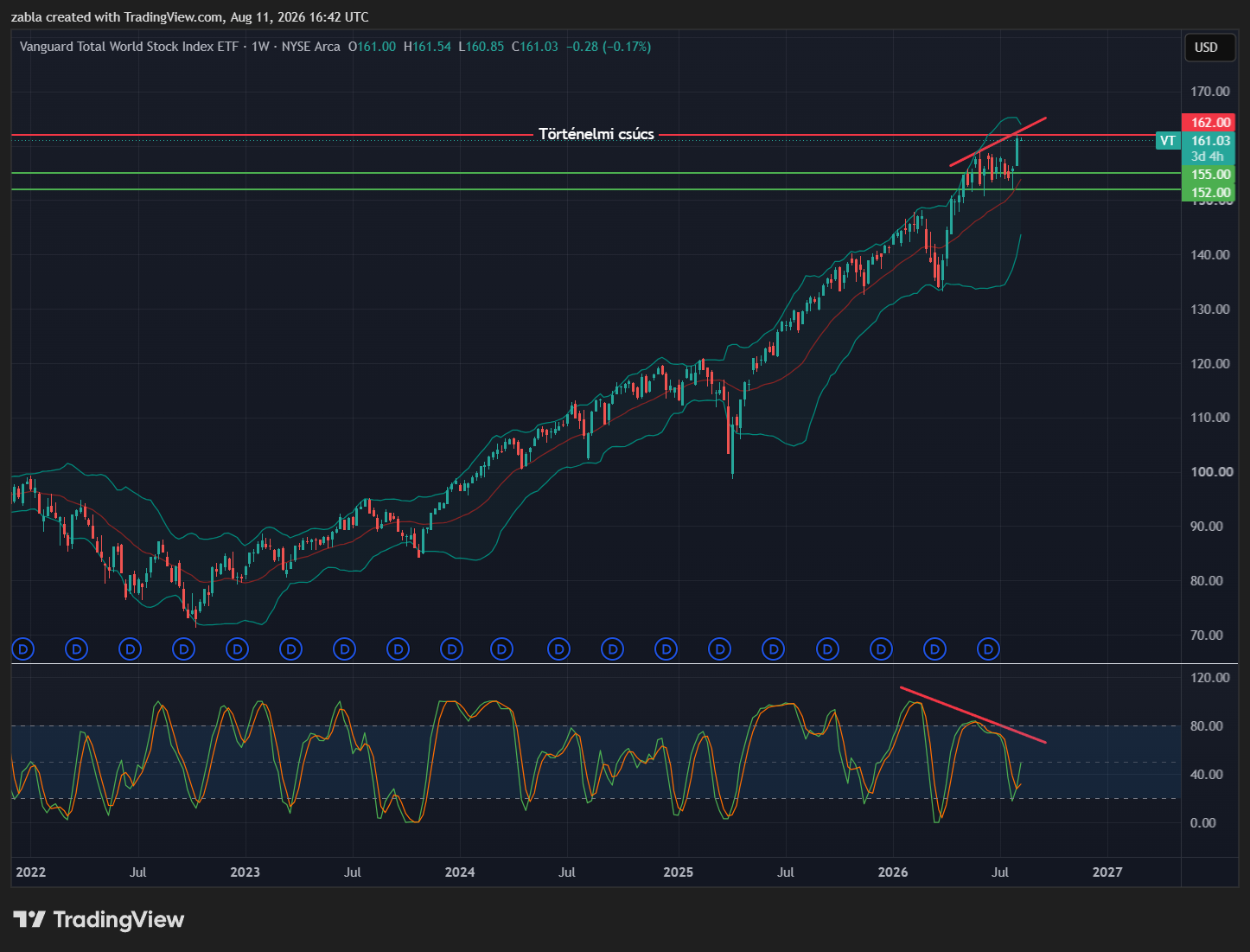Open the March 2022 dividend marker

(77, 649)
